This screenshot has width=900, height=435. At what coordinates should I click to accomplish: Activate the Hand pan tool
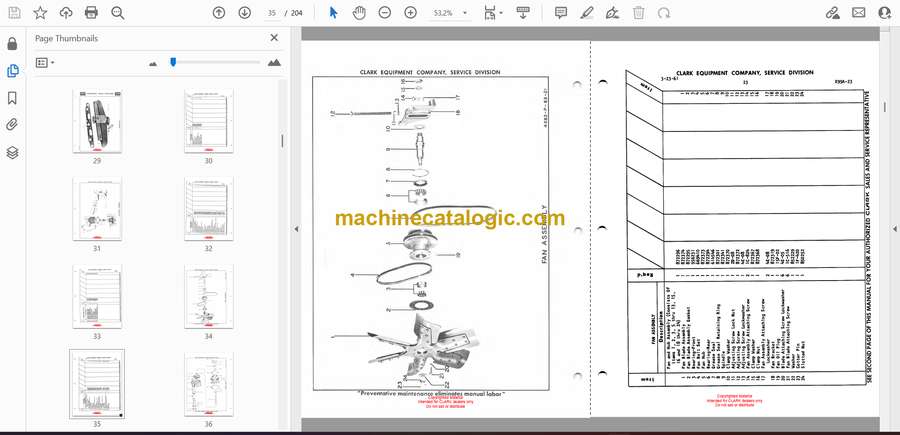tap(359, 13)
